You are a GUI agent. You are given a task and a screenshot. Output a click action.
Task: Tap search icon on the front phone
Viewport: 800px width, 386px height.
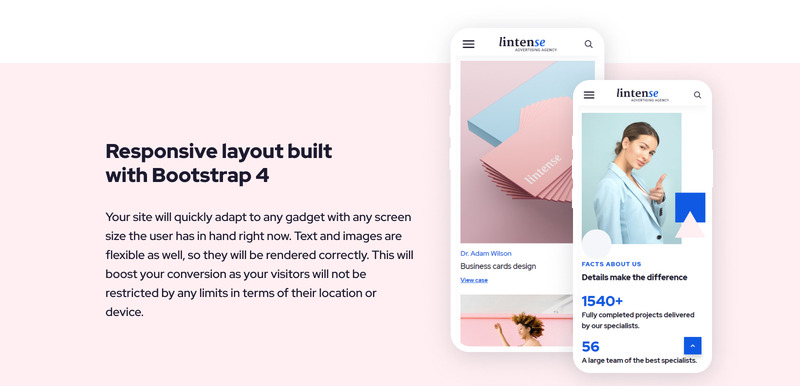coord(697,95)
